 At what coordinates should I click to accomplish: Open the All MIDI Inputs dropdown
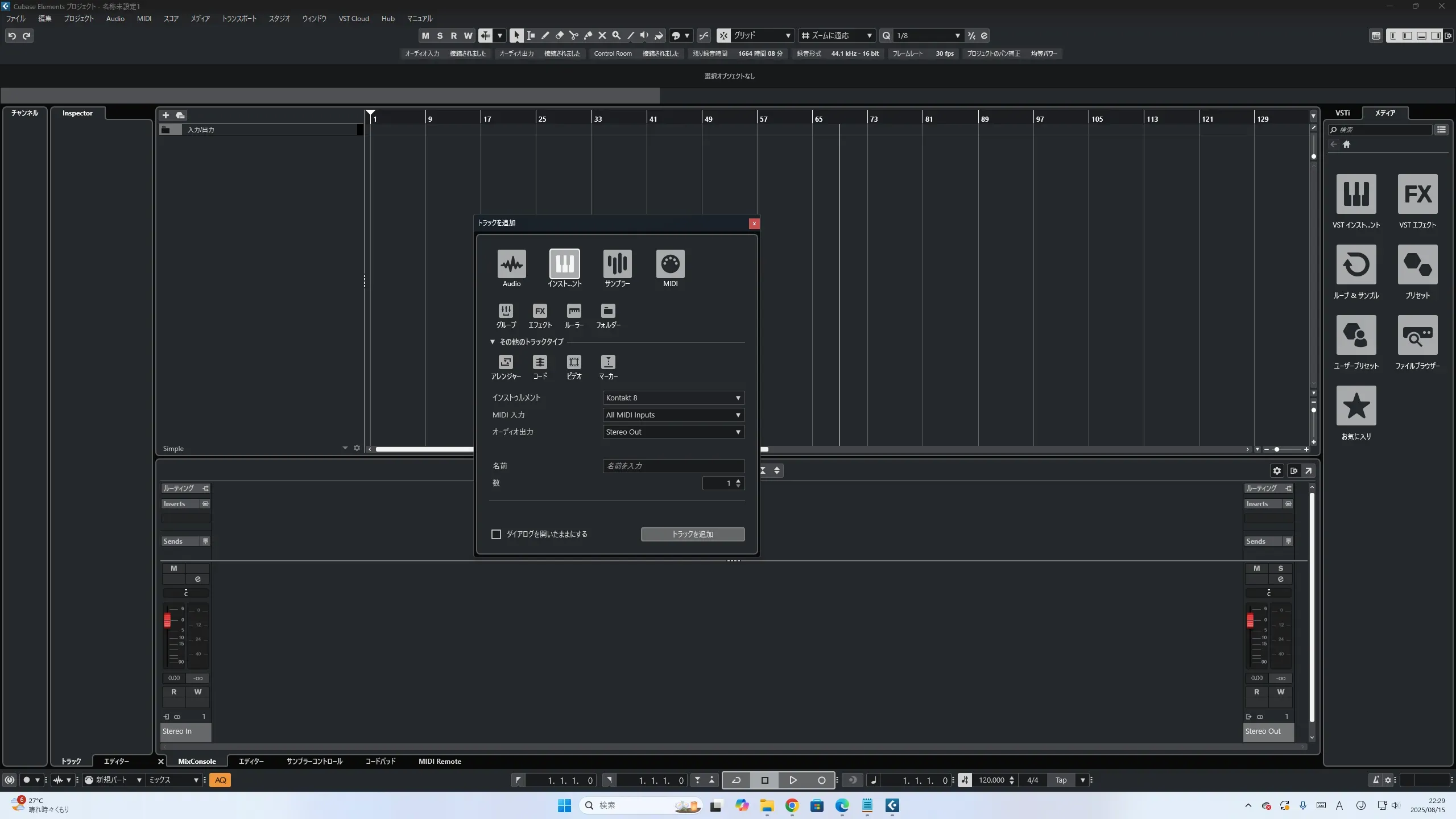pos(673,415)
